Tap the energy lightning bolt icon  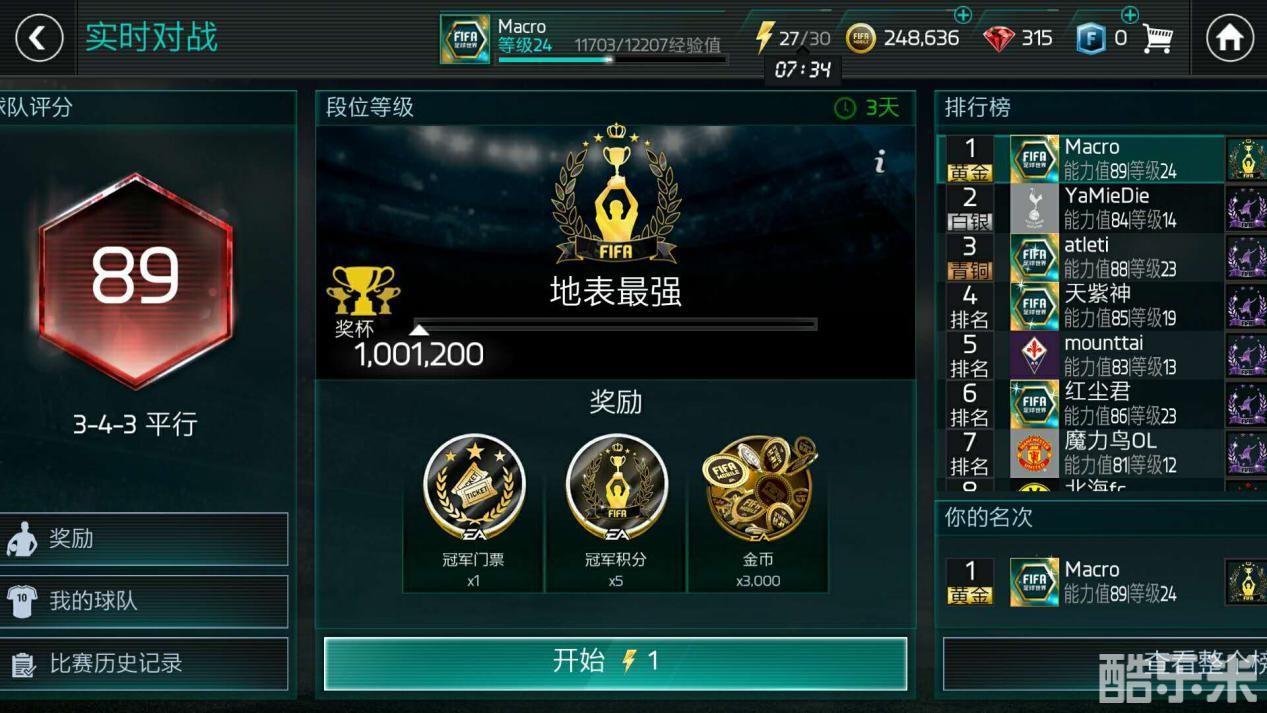764,38
